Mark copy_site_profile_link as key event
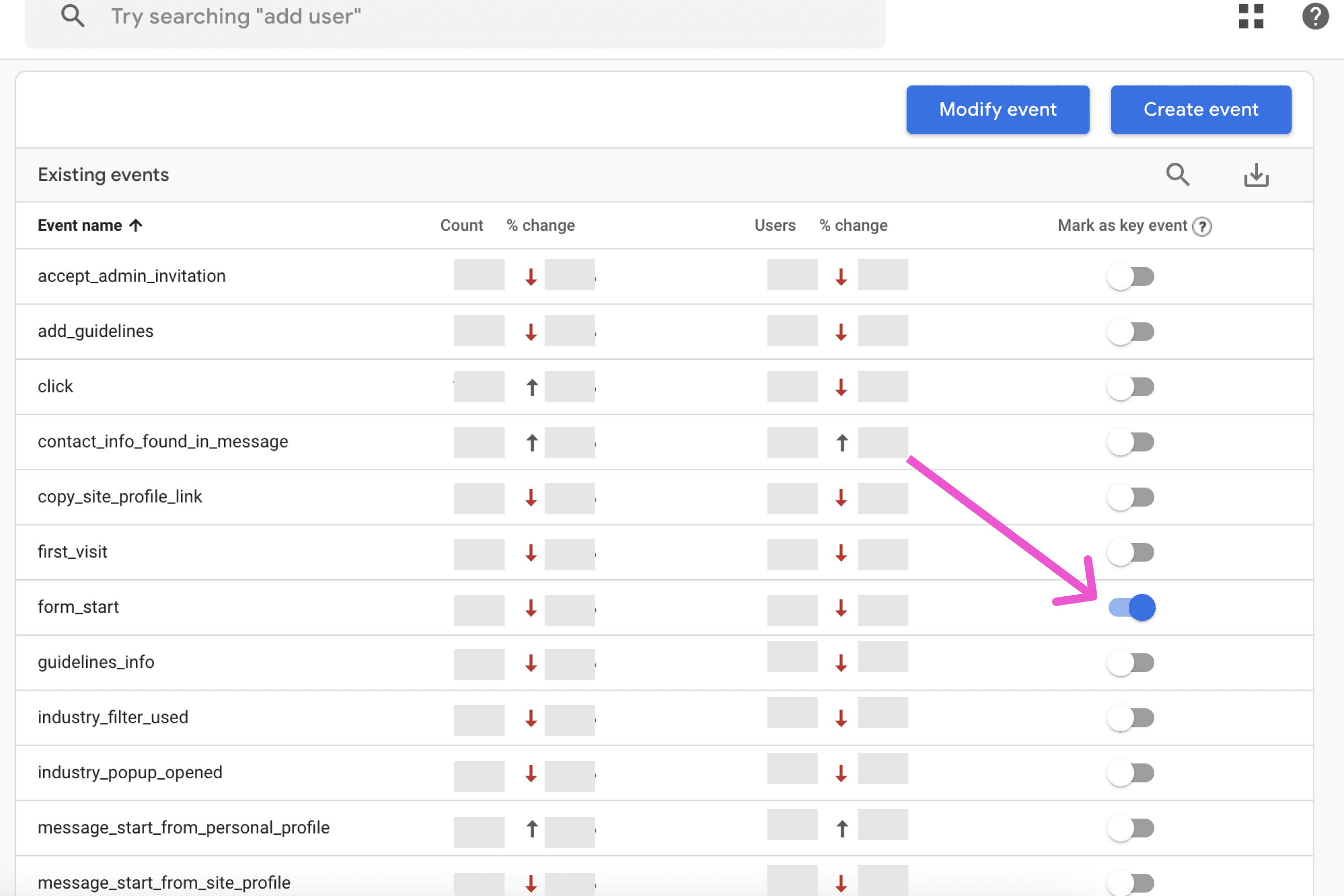 pos(1130,497)
